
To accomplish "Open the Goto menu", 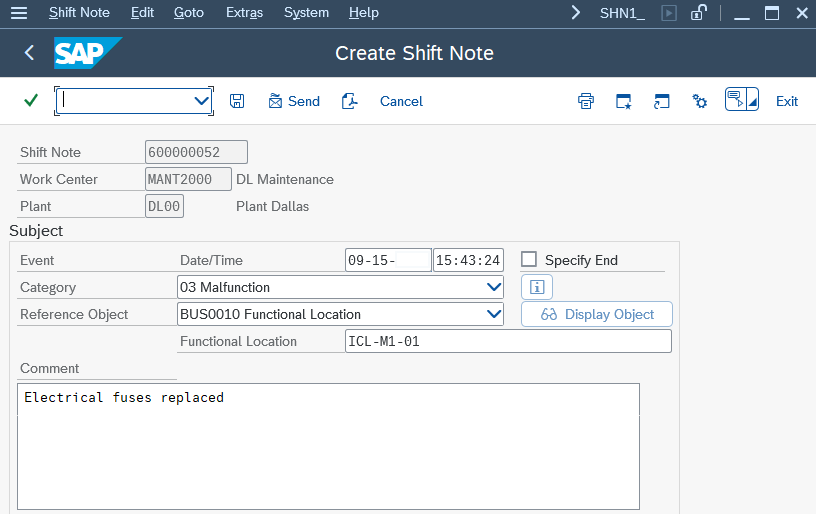I will coord(188,12).
